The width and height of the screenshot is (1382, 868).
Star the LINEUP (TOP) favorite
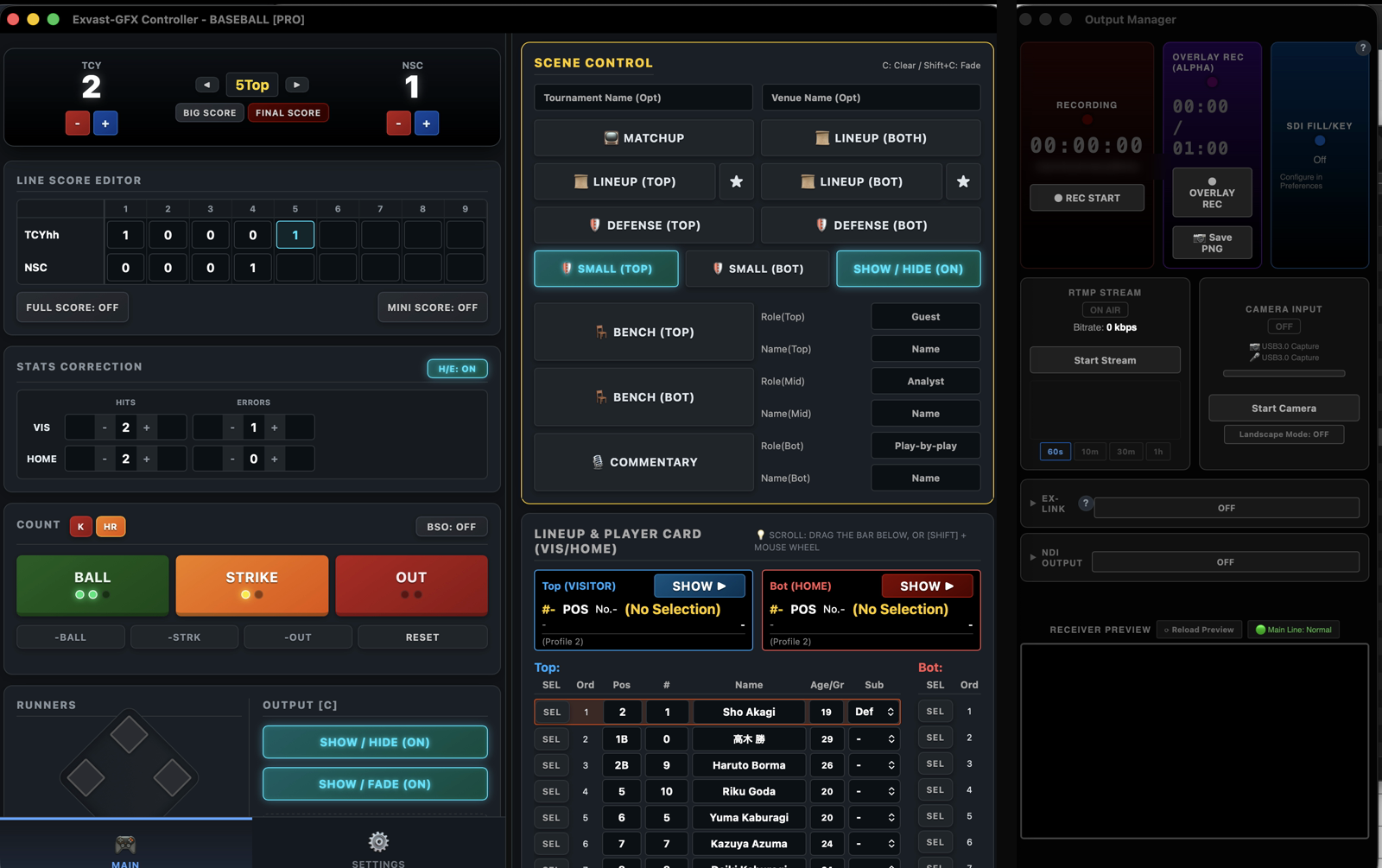736,181
